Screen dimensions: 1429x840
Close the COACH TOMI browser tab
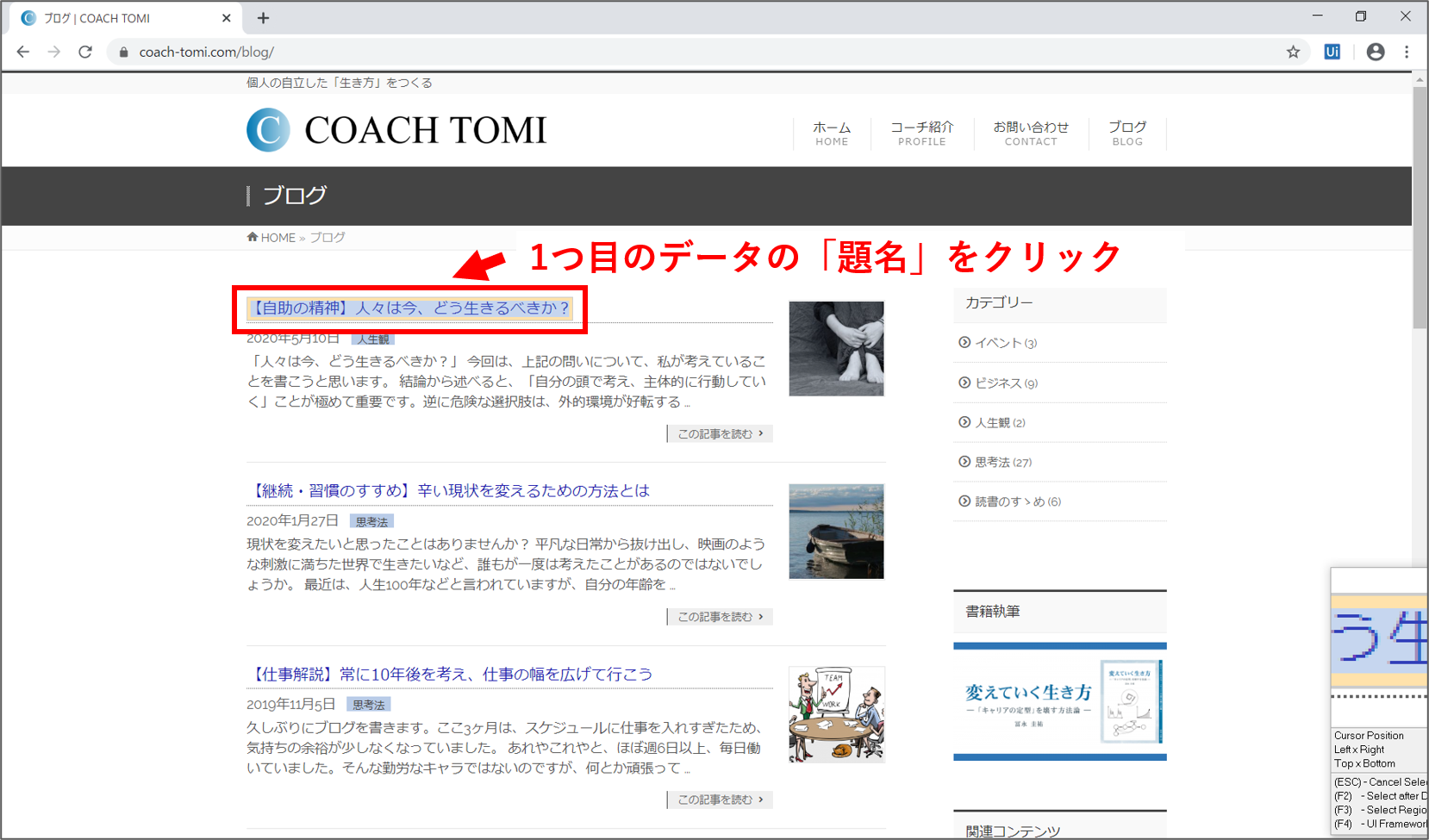pos(227,18)
